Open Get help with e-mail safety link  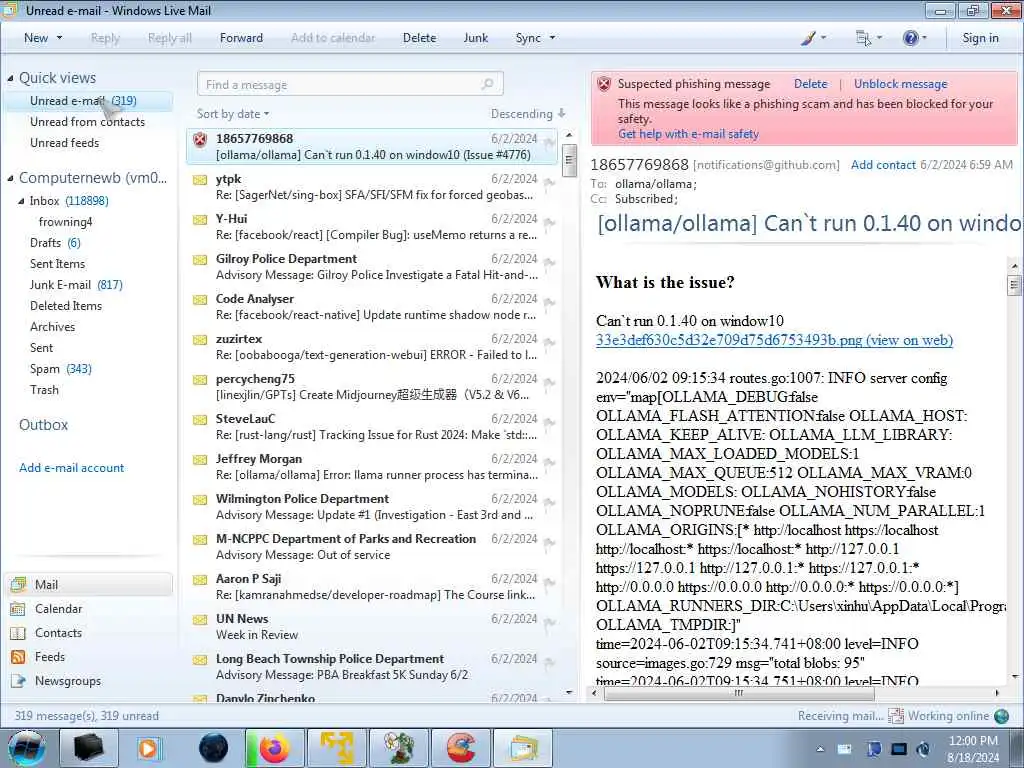688,134
